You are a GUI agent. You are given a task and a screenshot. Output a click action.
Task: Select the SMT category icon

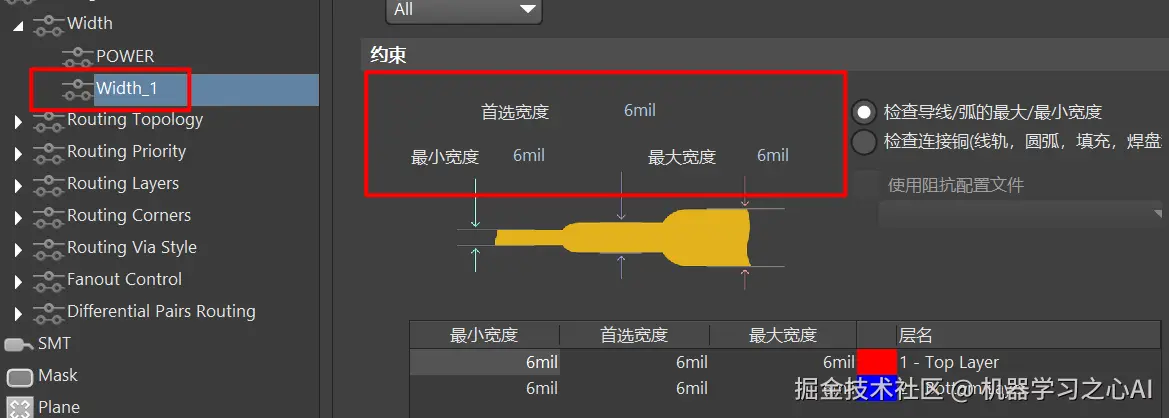[19, 344]
